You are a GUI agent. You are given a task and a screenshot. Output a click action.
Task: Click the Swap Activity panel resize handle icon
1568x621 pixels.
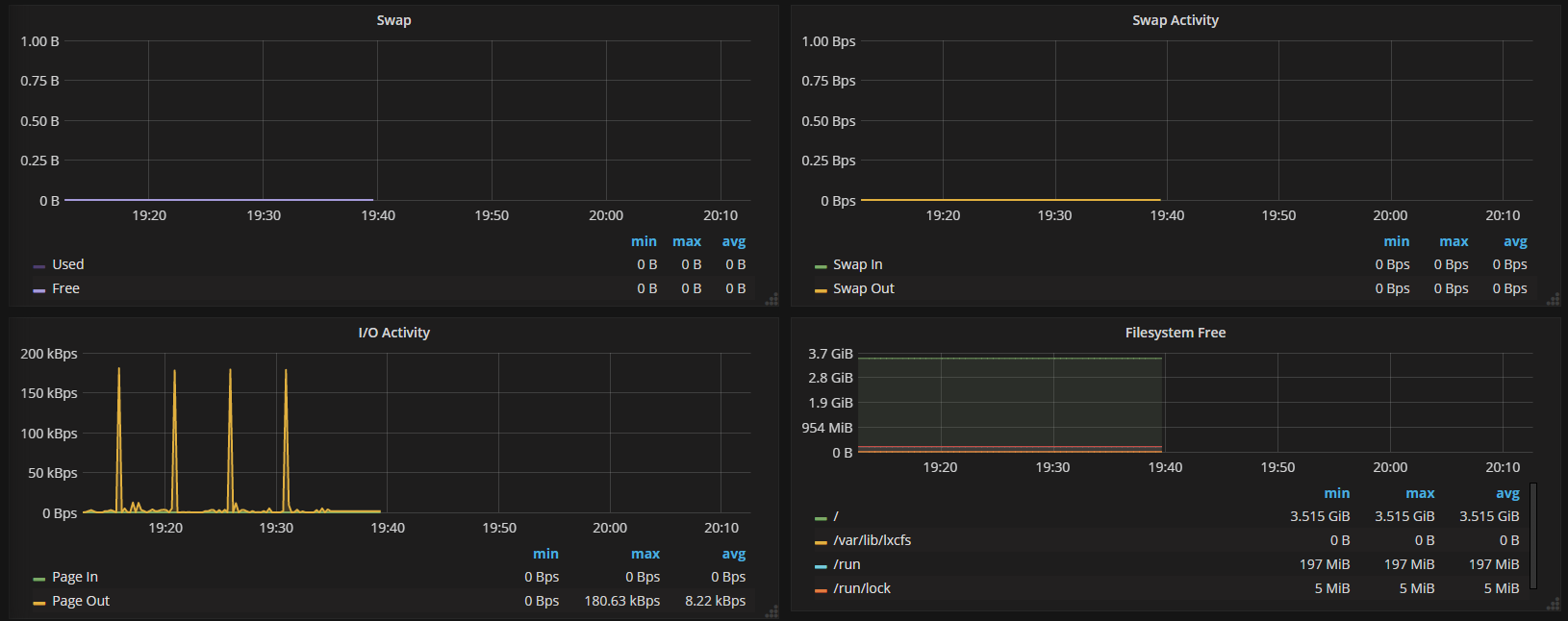[1553, 299]
